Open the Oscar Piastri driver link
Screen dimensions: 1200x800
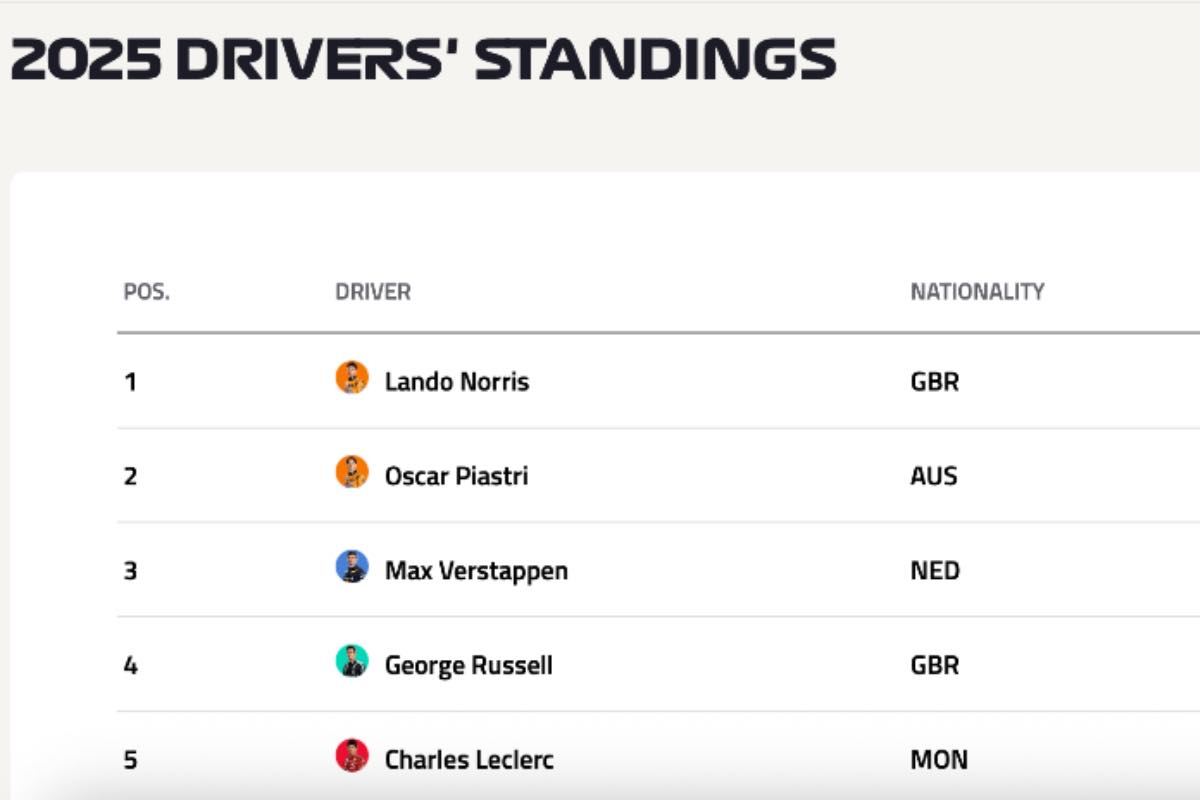456,475
